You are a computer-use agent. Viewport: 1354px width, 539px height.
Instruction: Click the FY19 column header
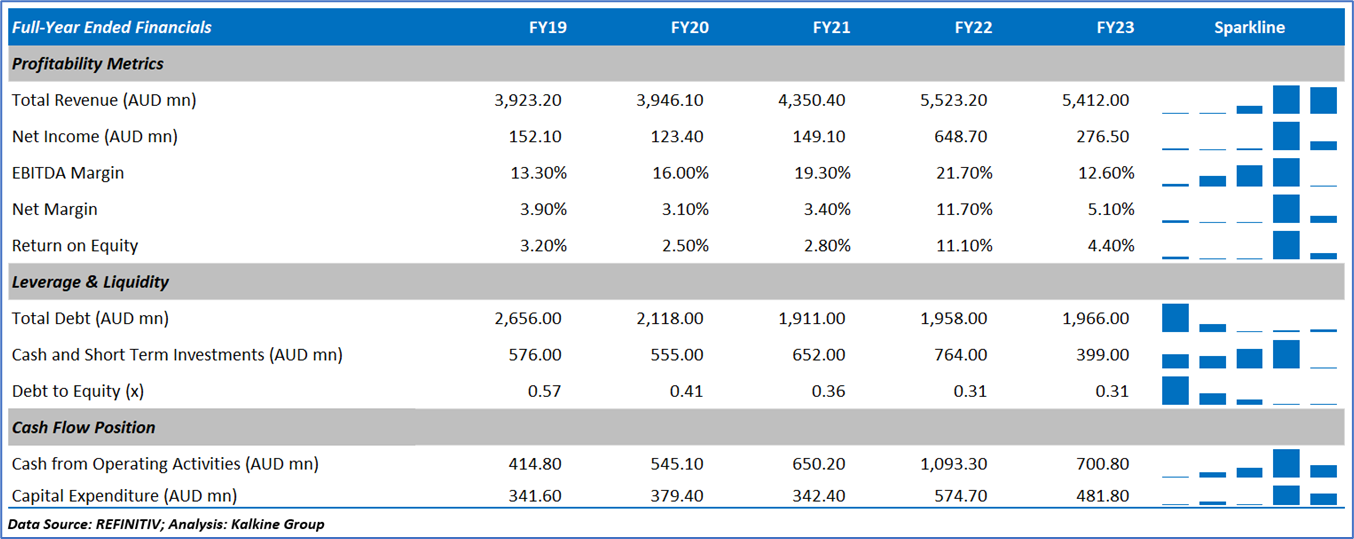pyautogui.click(x=547, y=27)
